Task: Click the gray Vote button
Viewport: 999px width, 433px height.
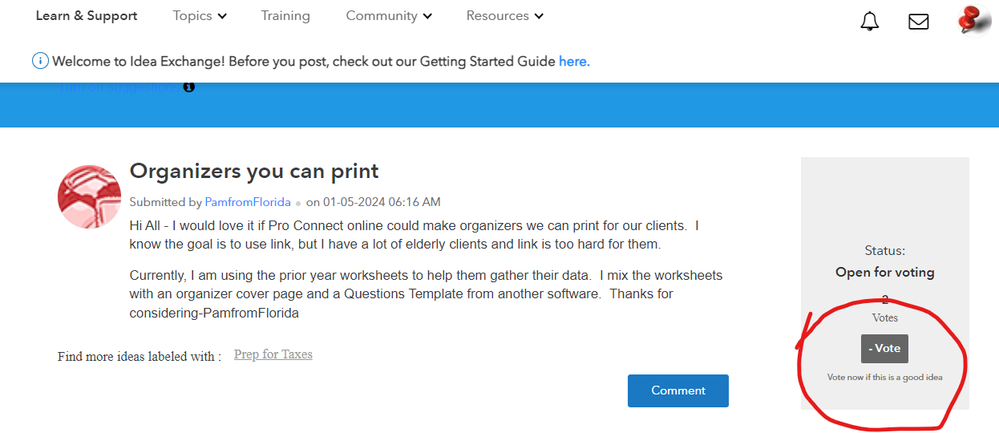Action: click(x=884, y=348)
